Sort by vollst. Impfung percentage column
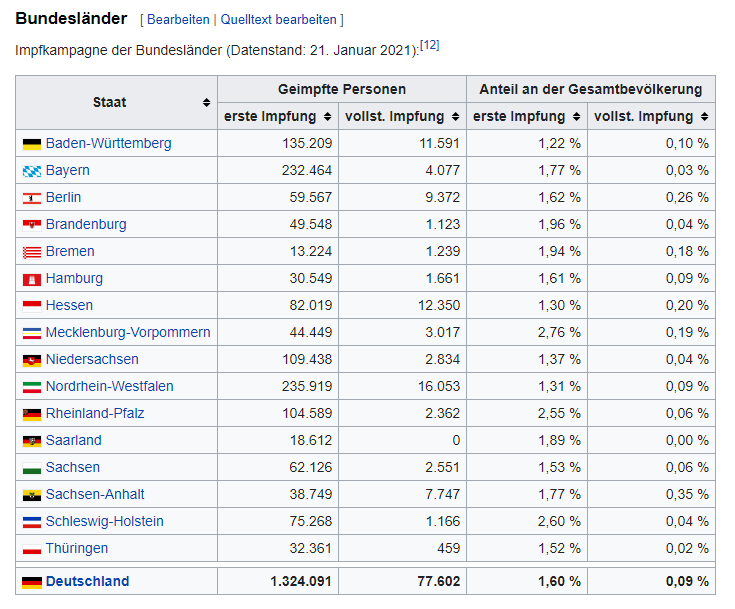The height and width of the screenshot is (609, 735). coord(704,117)
